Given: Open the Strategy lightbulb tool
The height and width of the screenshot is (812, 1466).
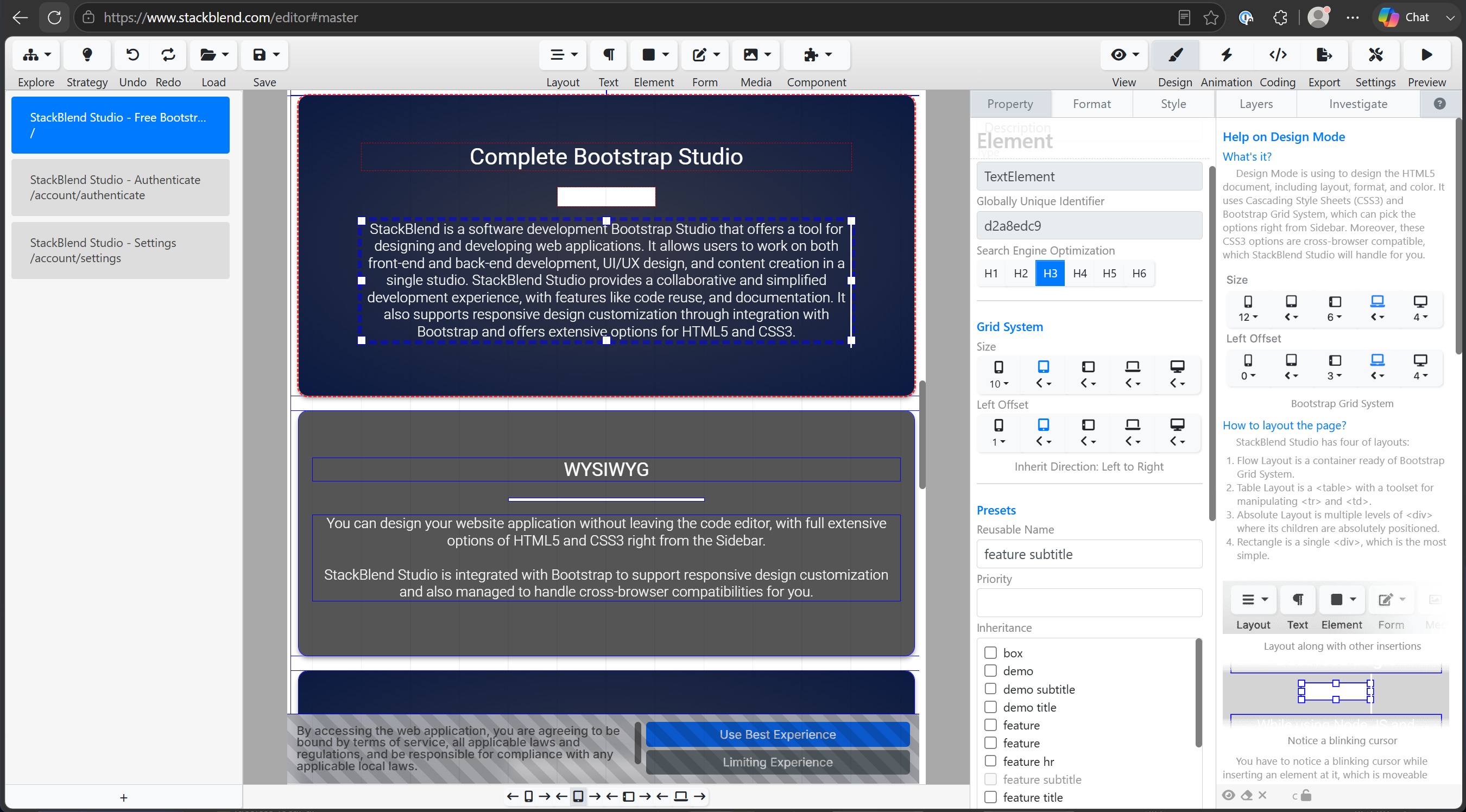Looking at the screenshot, I should (87, 55).
